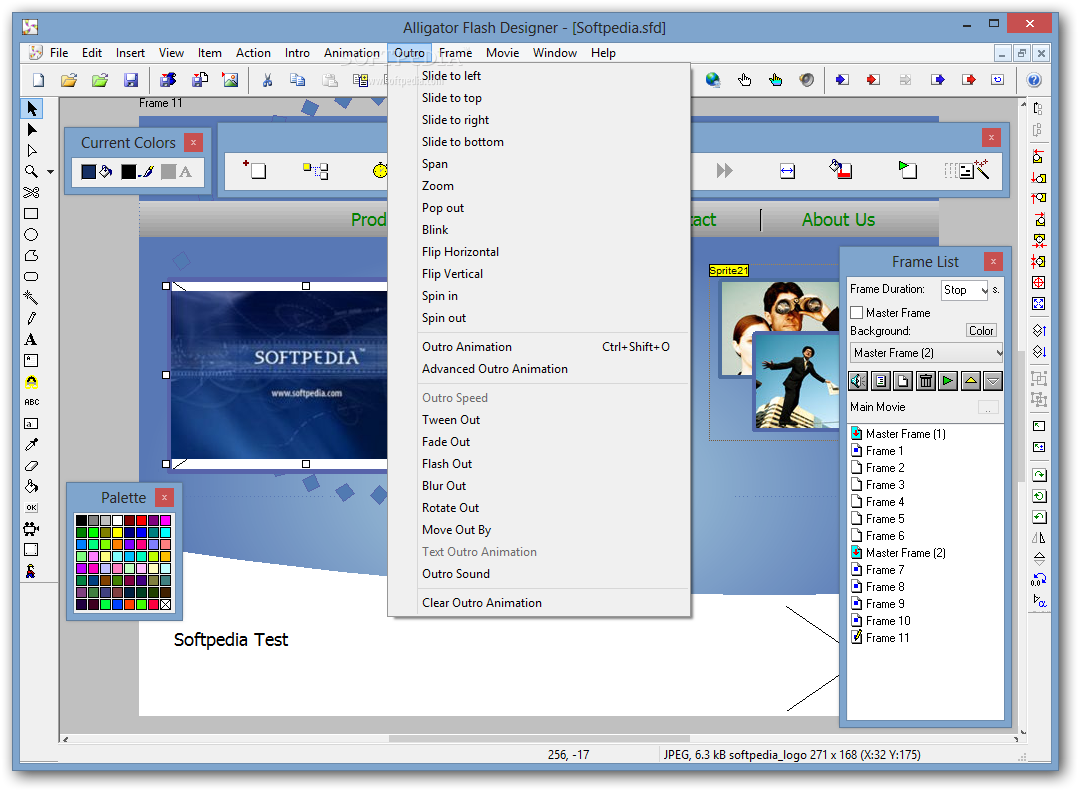1079x791 pixels.
Task: Close the Current Colors panel
Action: [193, 143]
